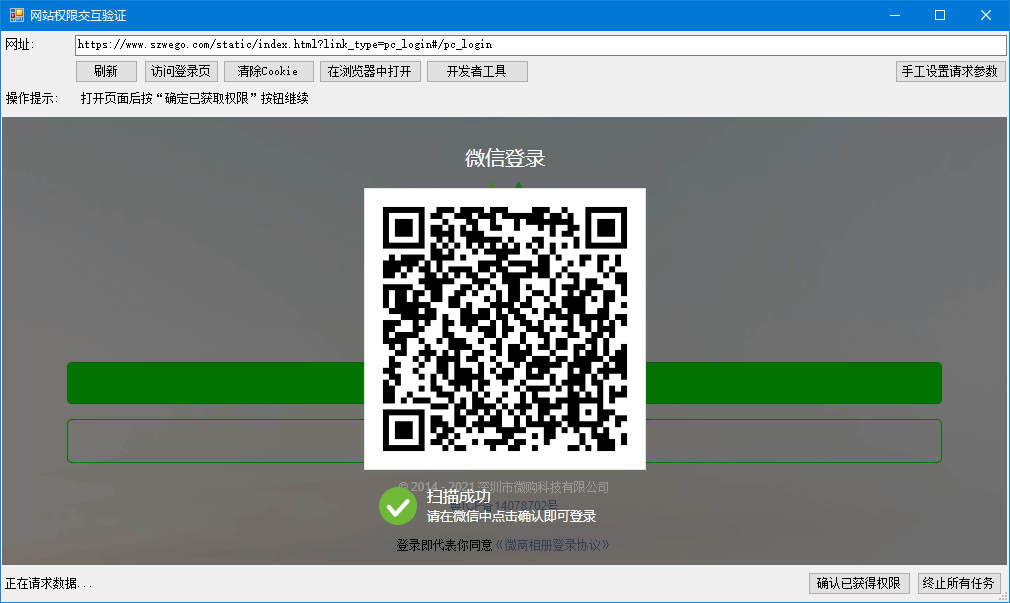Image resolution: width=1010 pixels, height=603 pixels.
Task: Maximize the 网站权限交互验证 window
Action: pyautogui.click(x=940, y=15)
